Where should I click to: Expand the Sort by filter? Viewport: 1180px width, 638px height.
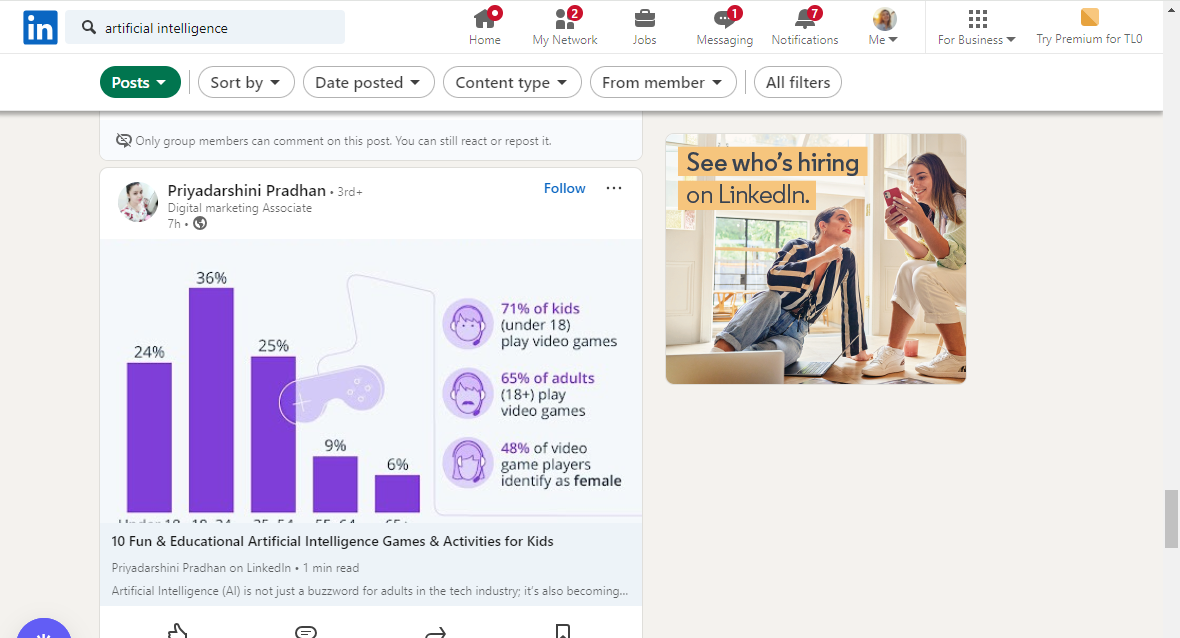[245, 82]
